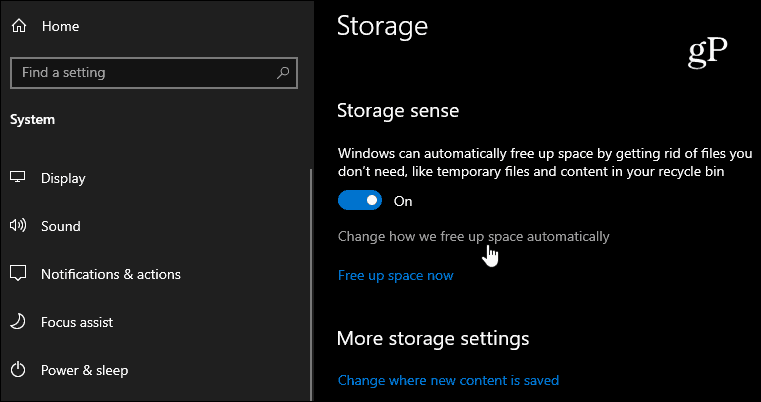
Task: Click the Free up space now link
Action: [396, 276]
